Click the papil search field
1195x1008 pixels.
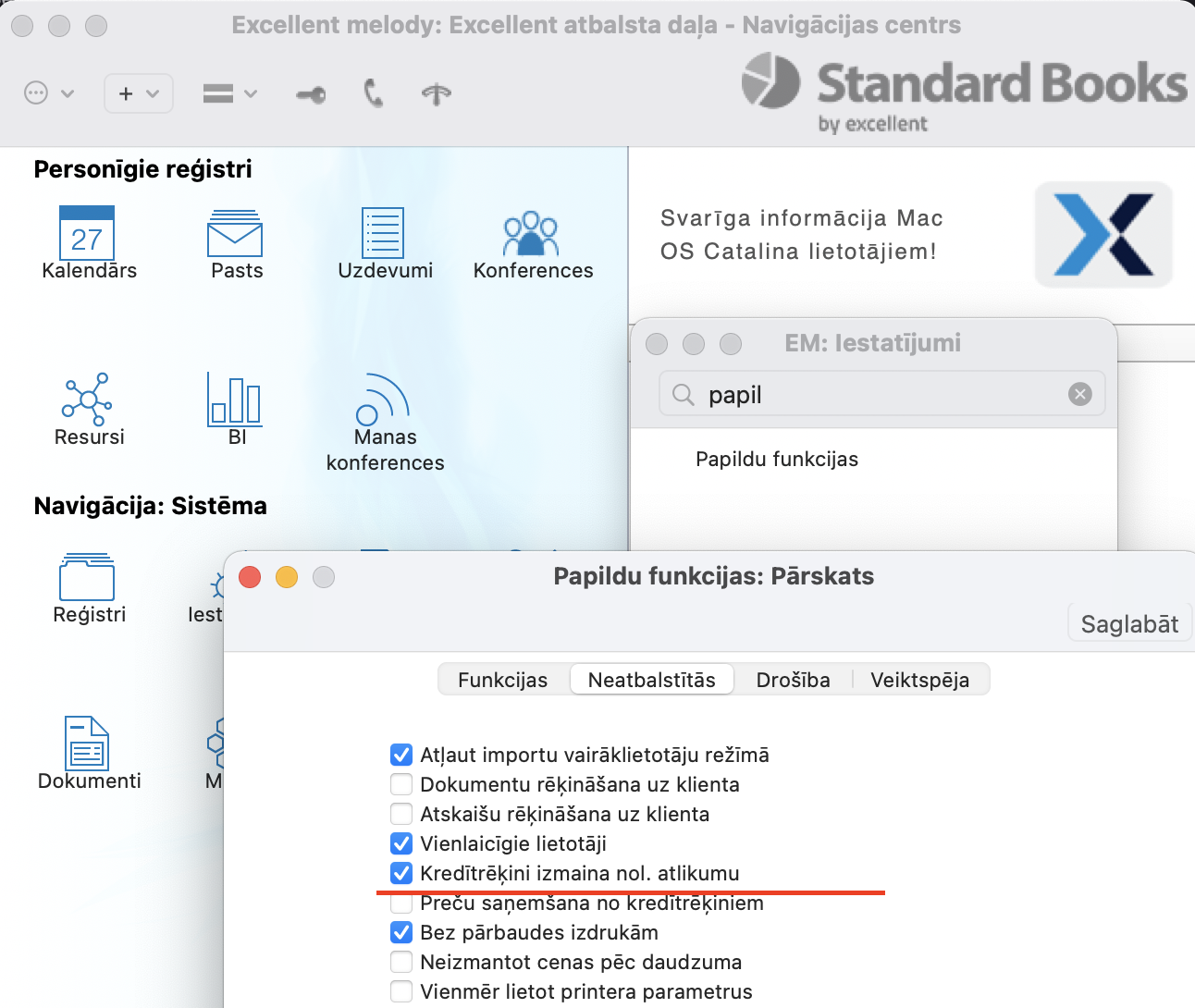point(879,395)
